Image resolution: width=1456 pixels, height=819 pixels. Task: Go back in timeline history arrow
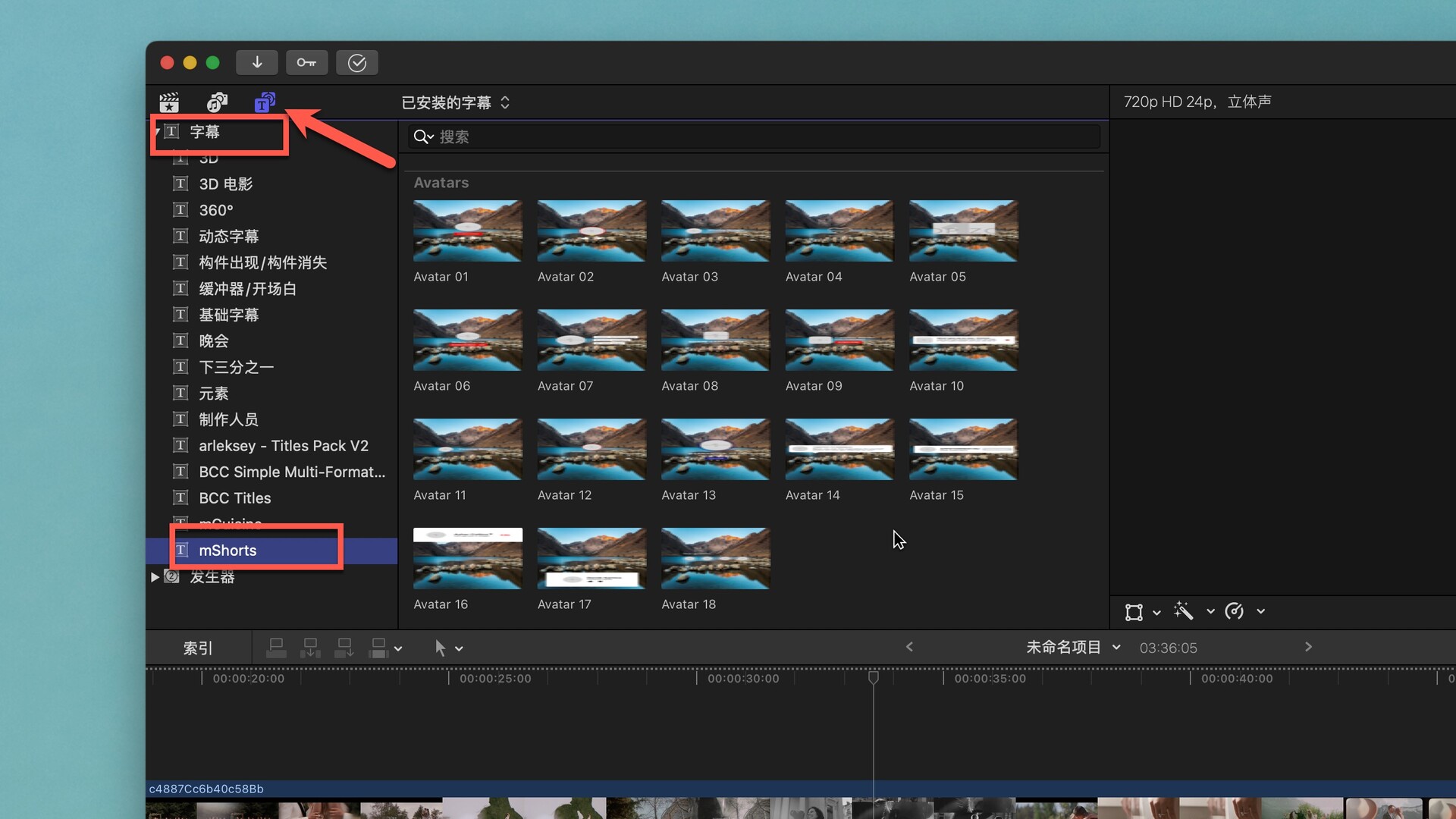[909, 647]
